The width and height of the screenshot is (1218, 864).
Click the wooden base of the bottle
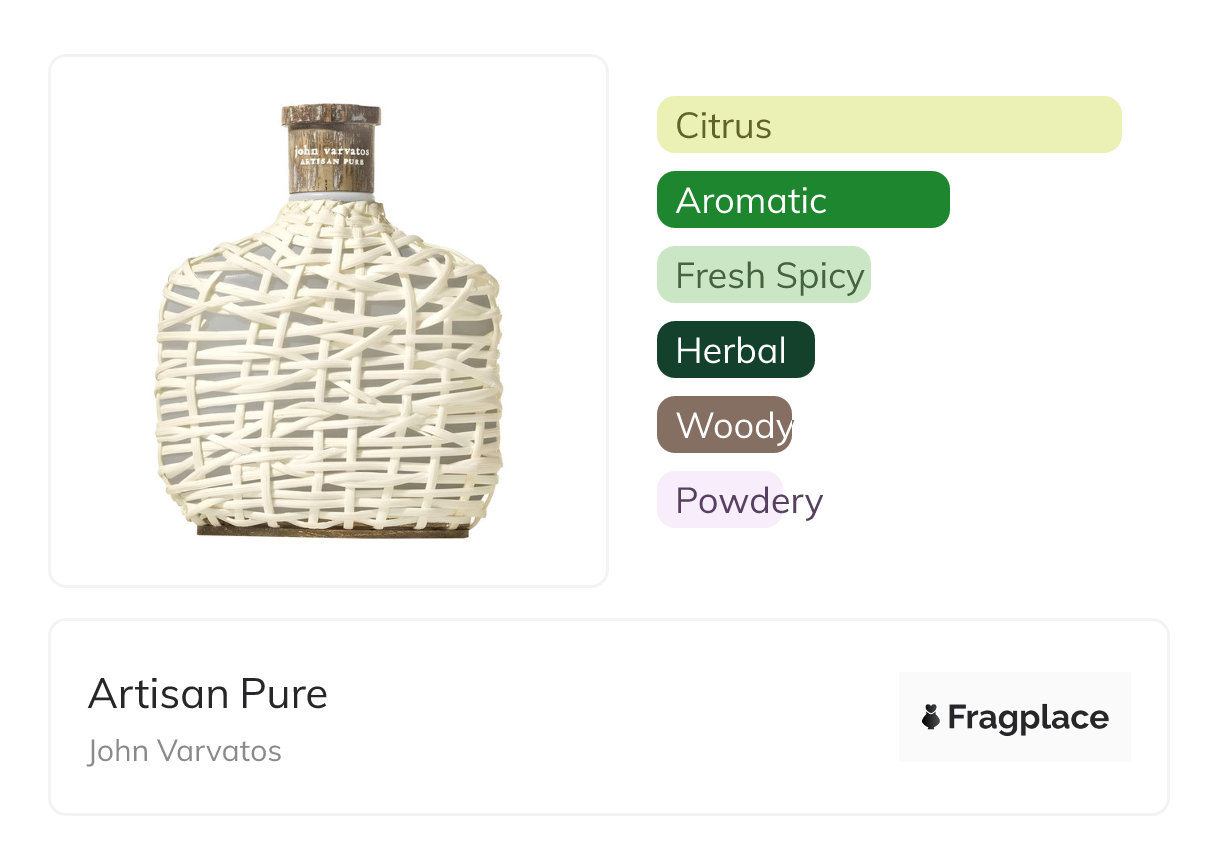coord(332,532)
